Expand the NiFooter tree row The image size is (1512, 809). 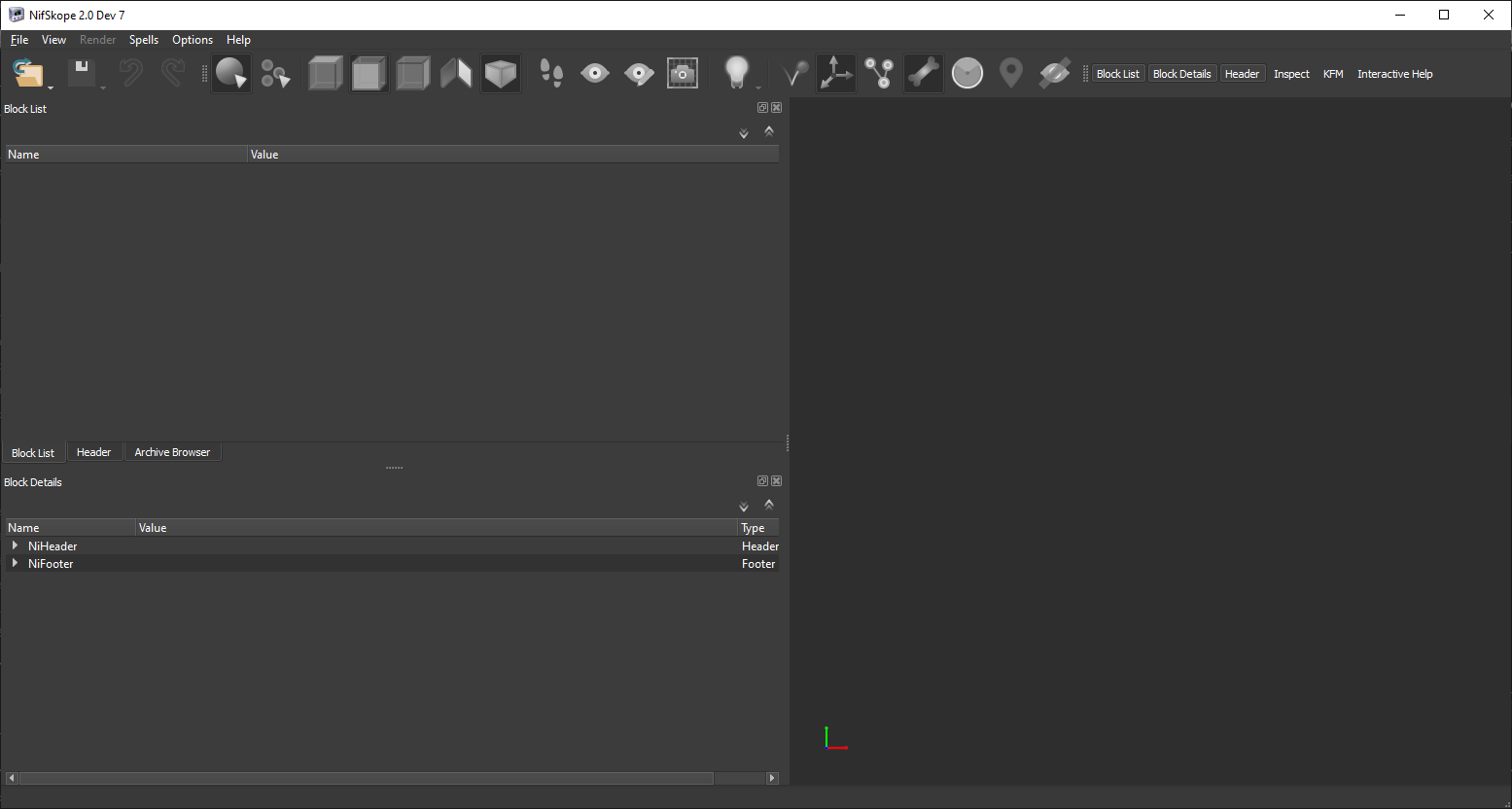[x=15, y=563]
